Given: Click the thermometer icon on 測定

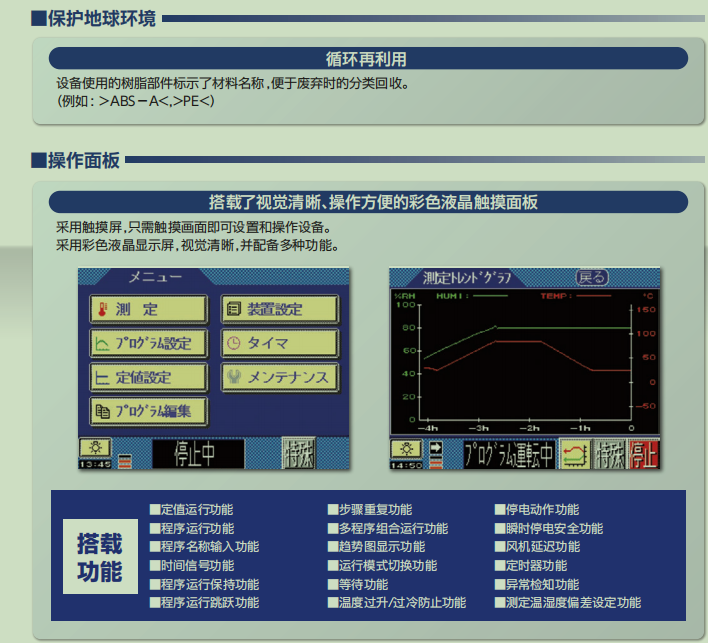Looking at the screenshot, I should pos(102,309).
